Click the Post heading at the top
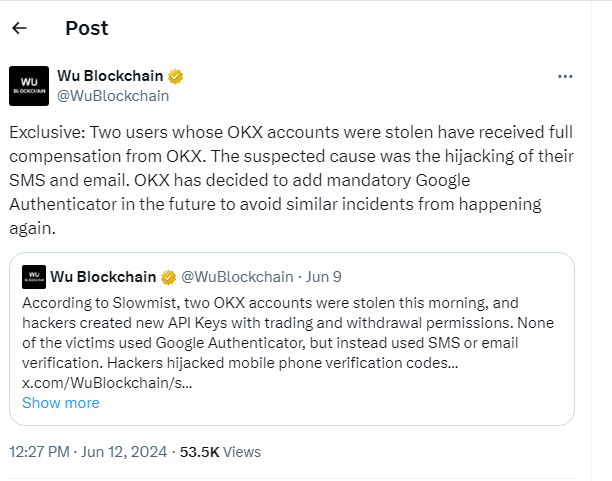The height and width of the screenshot is (481, 612). [86, 28]
